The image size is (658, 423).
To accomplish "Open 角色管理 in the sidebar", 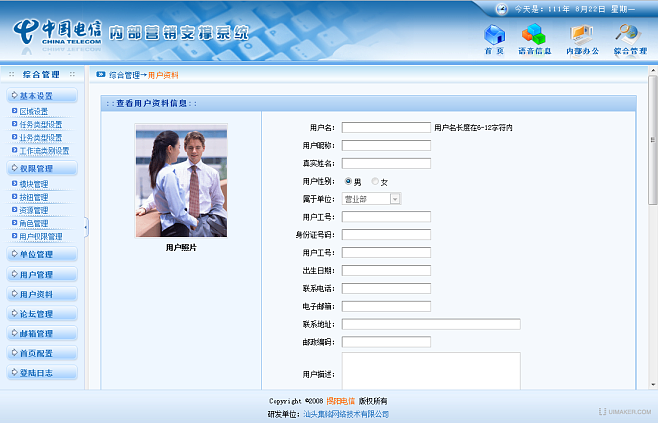I will [x=34, y=224].
